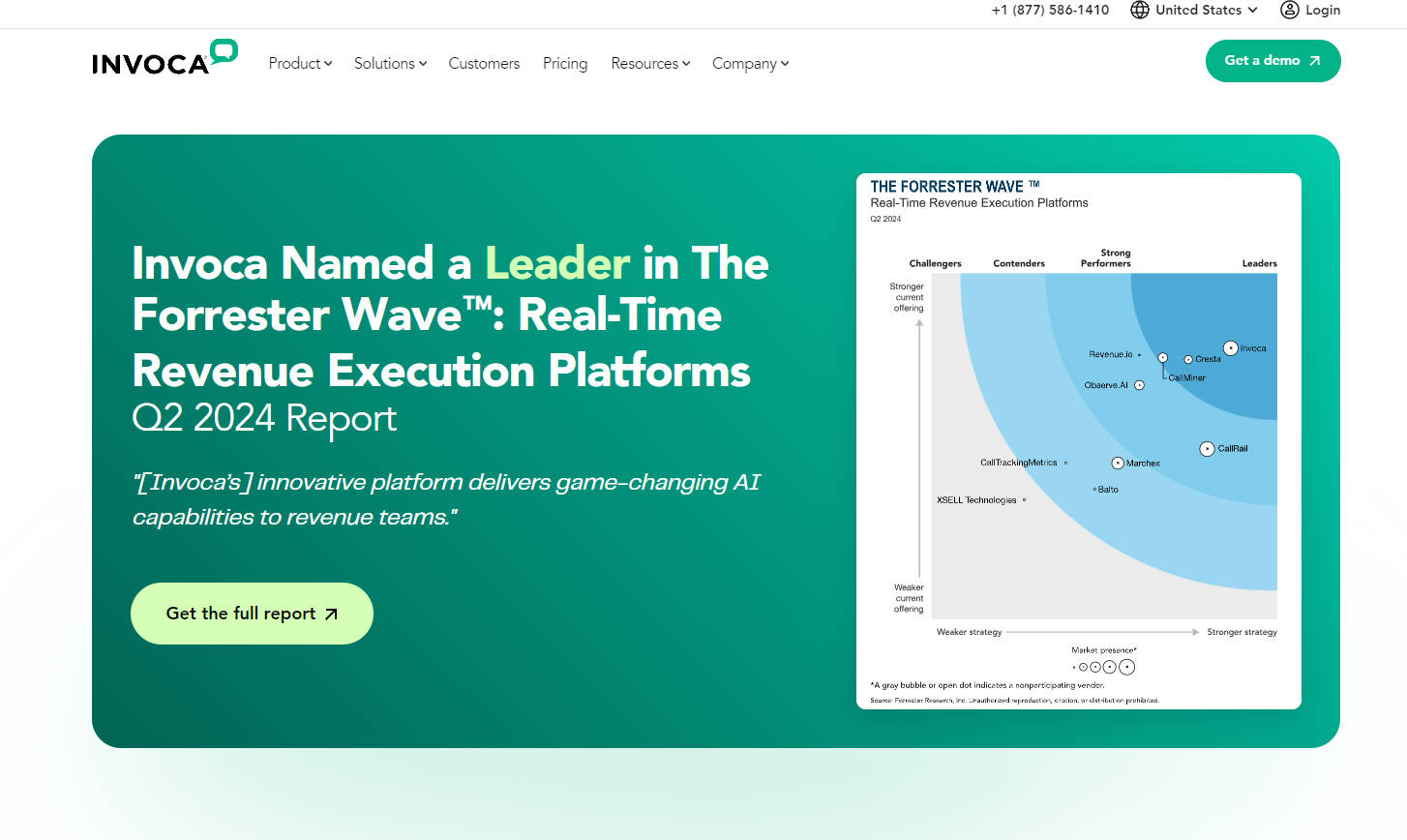Click the Invoca logo
1407x840 pixels.
point(165,58)
